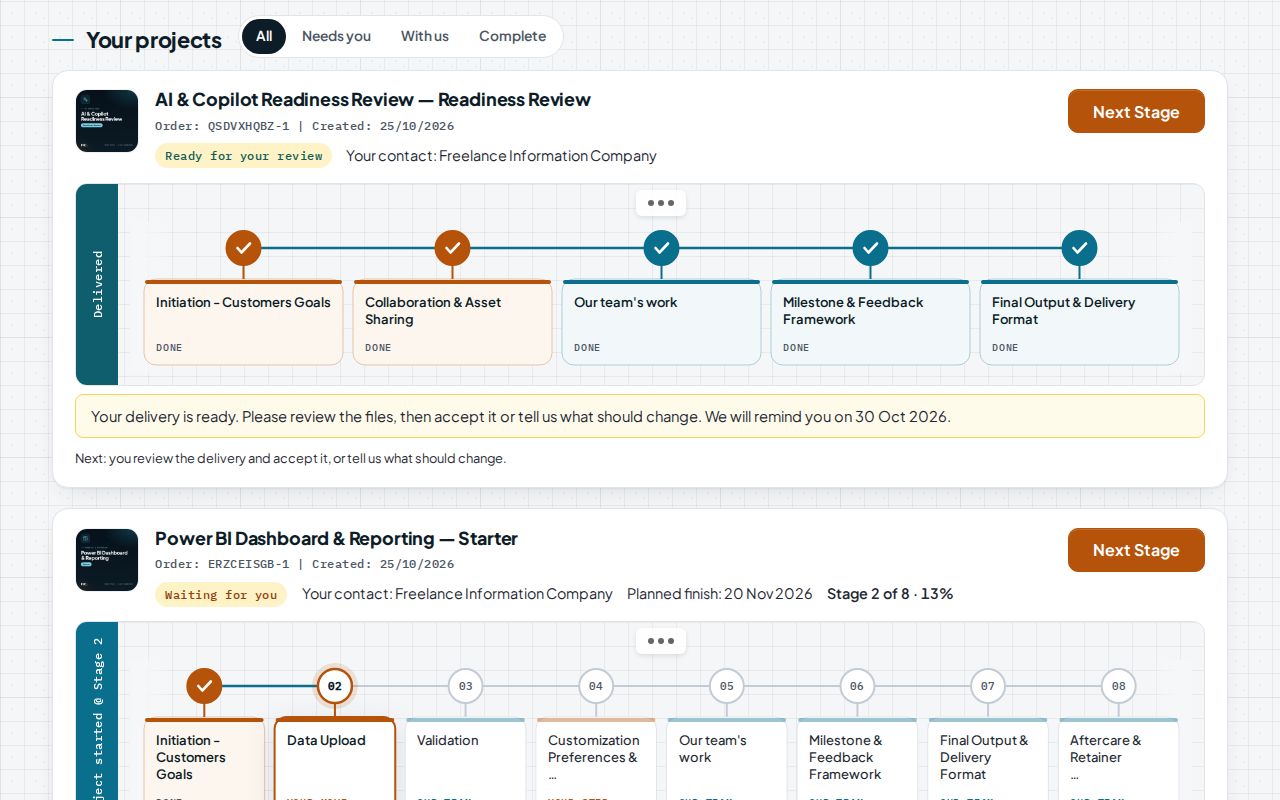
Task: Click the Ready for your review status badge
Action: [243, 156]
